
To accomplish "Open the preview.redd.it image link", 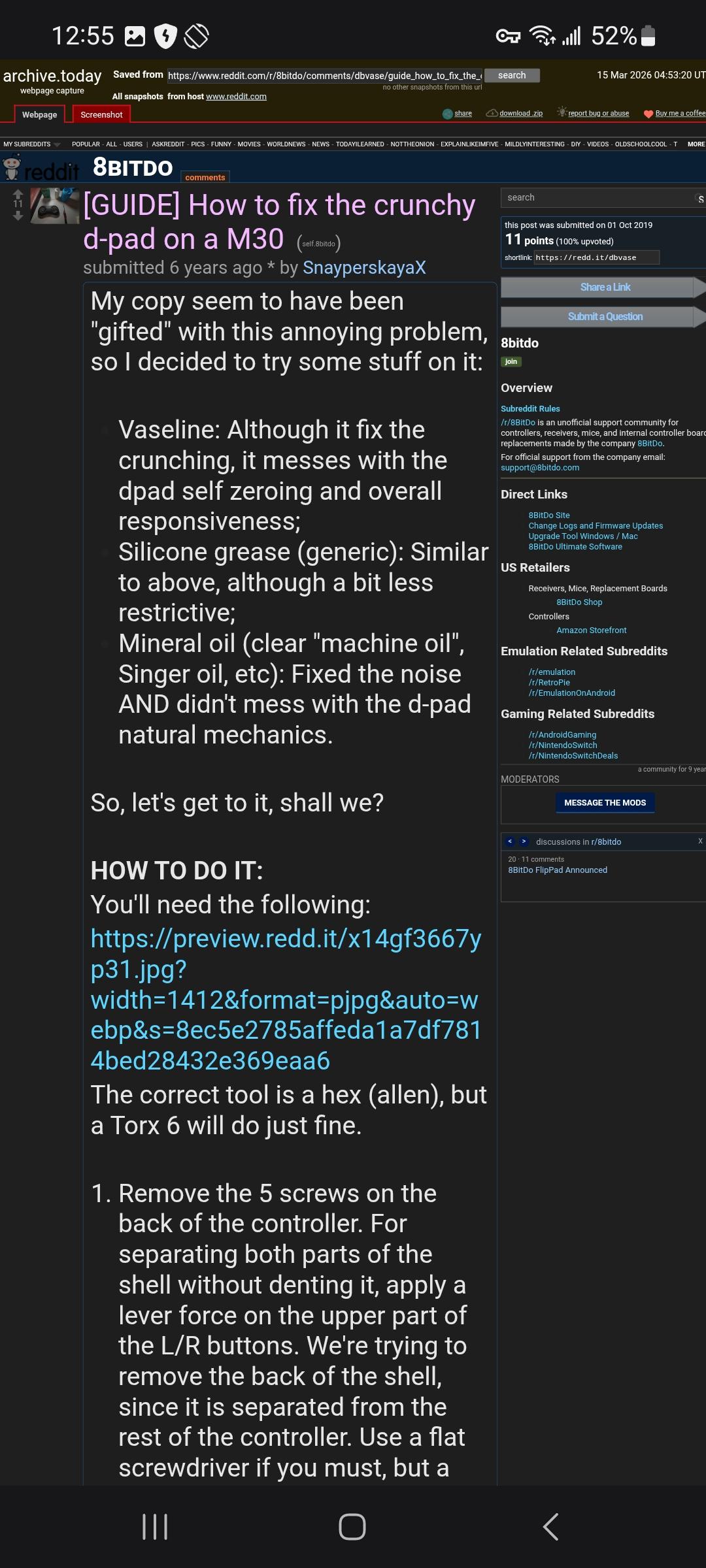I will point(286,1000).
